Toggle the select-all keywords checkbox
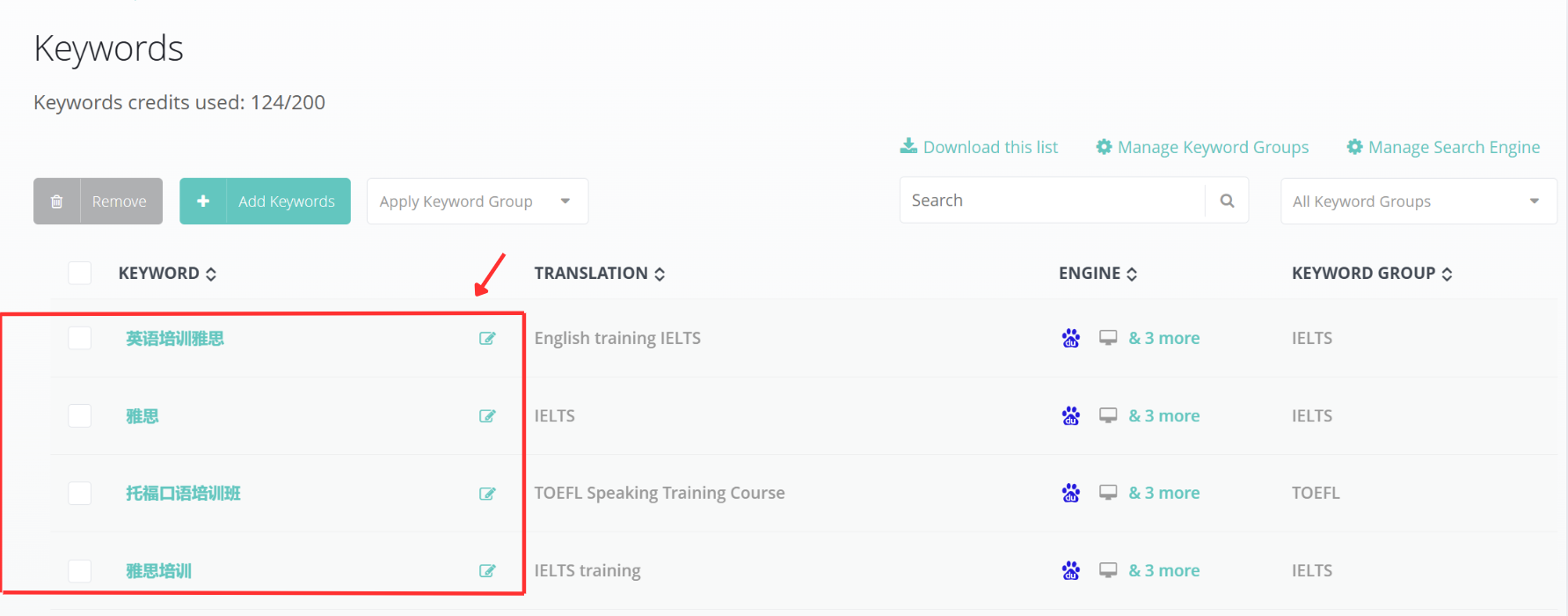Viewport: 1568px width, 616px height. click(x=80, y=273)
